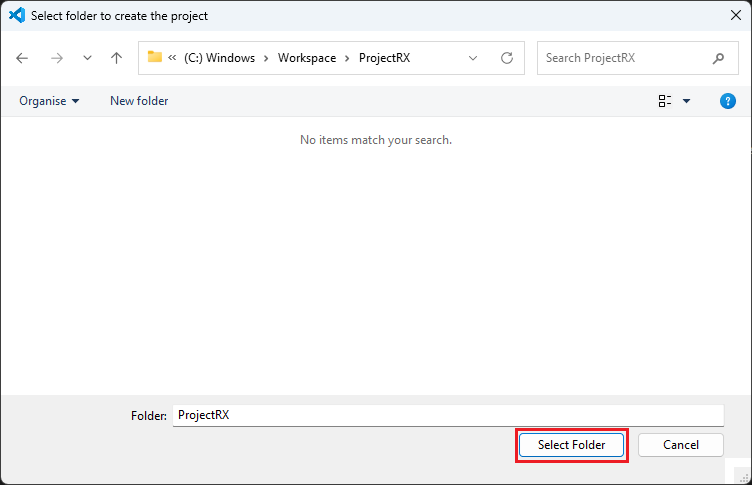Close the dialog with the X
This screenshot has height=485, width=752.
pyautogui.click(x=736, y=15)
